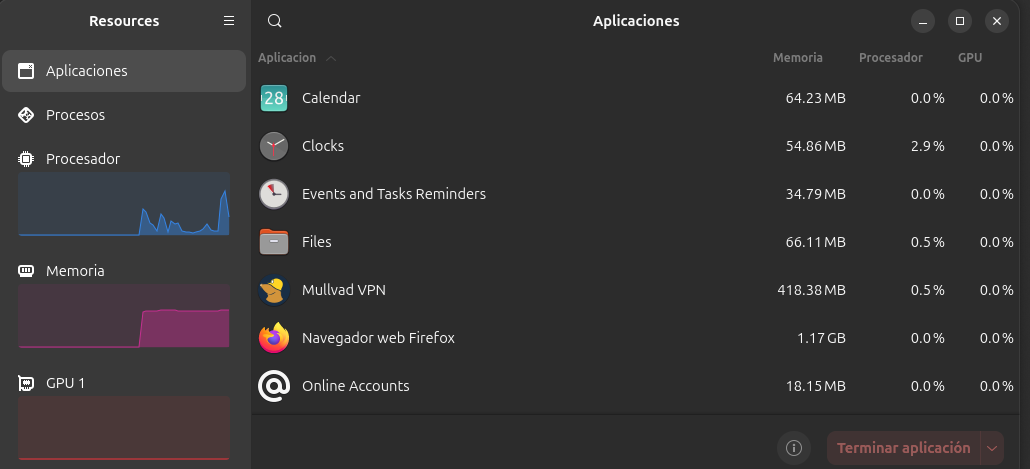Click the 54.86 MB memory value
1030x469 pixels.
815,146
